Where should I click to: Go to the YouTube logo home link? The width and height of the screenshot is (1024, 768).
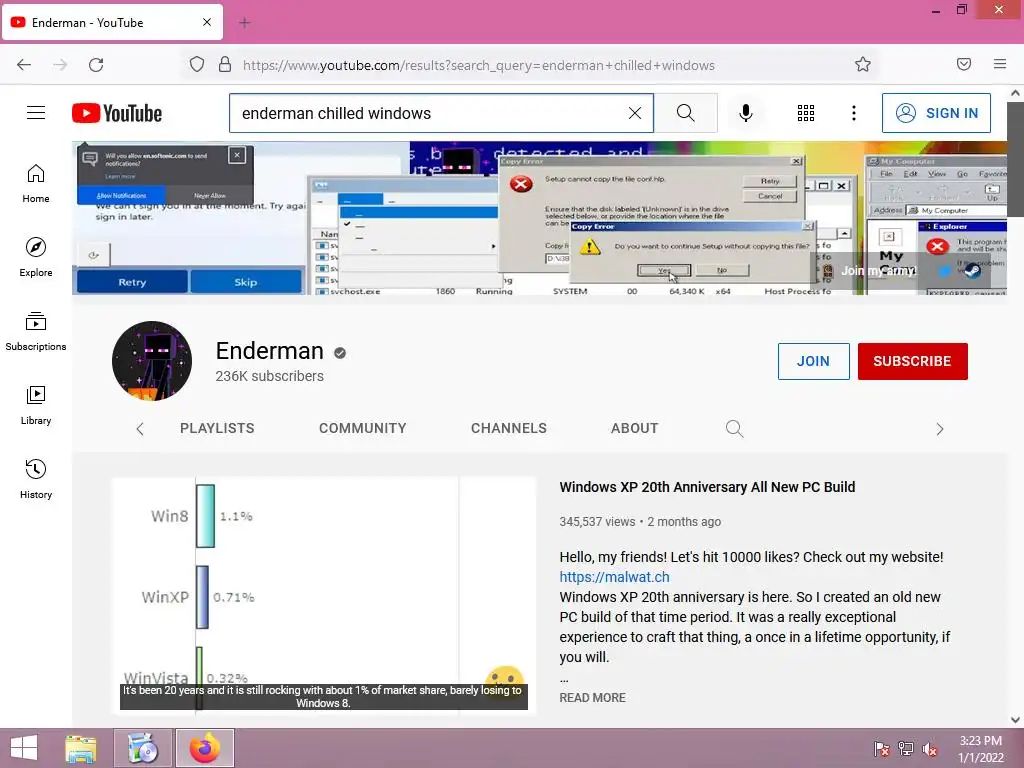pos(117,113)
